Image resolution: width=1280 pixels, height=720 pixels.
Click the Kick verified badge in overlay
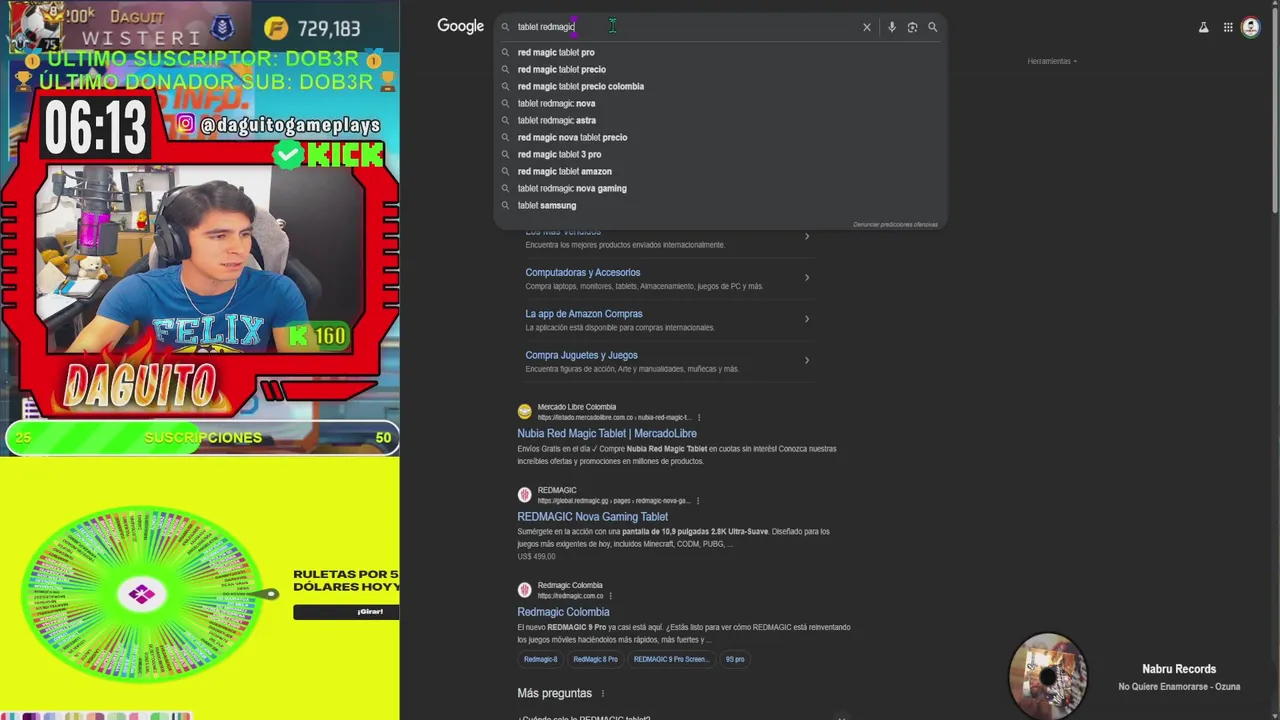[288, 154]
